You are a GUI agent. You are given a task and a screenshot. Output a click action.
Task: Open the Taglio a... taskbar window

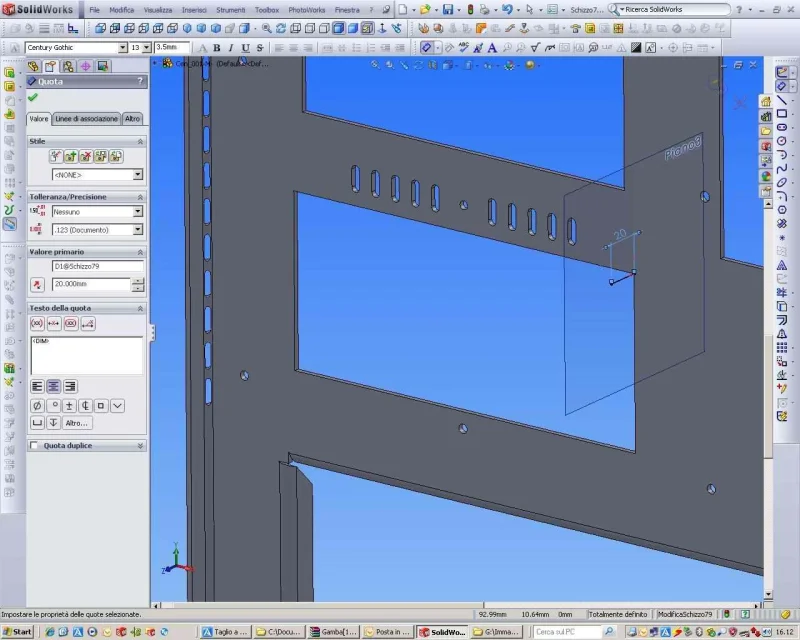(x=225, y=632)
